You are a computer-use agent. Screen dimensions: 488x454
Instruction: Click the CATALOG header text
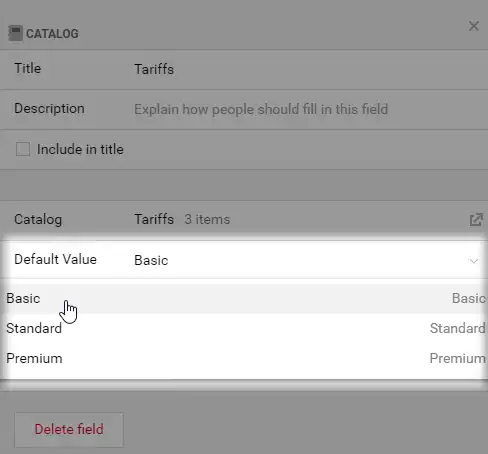click(53, 34)
